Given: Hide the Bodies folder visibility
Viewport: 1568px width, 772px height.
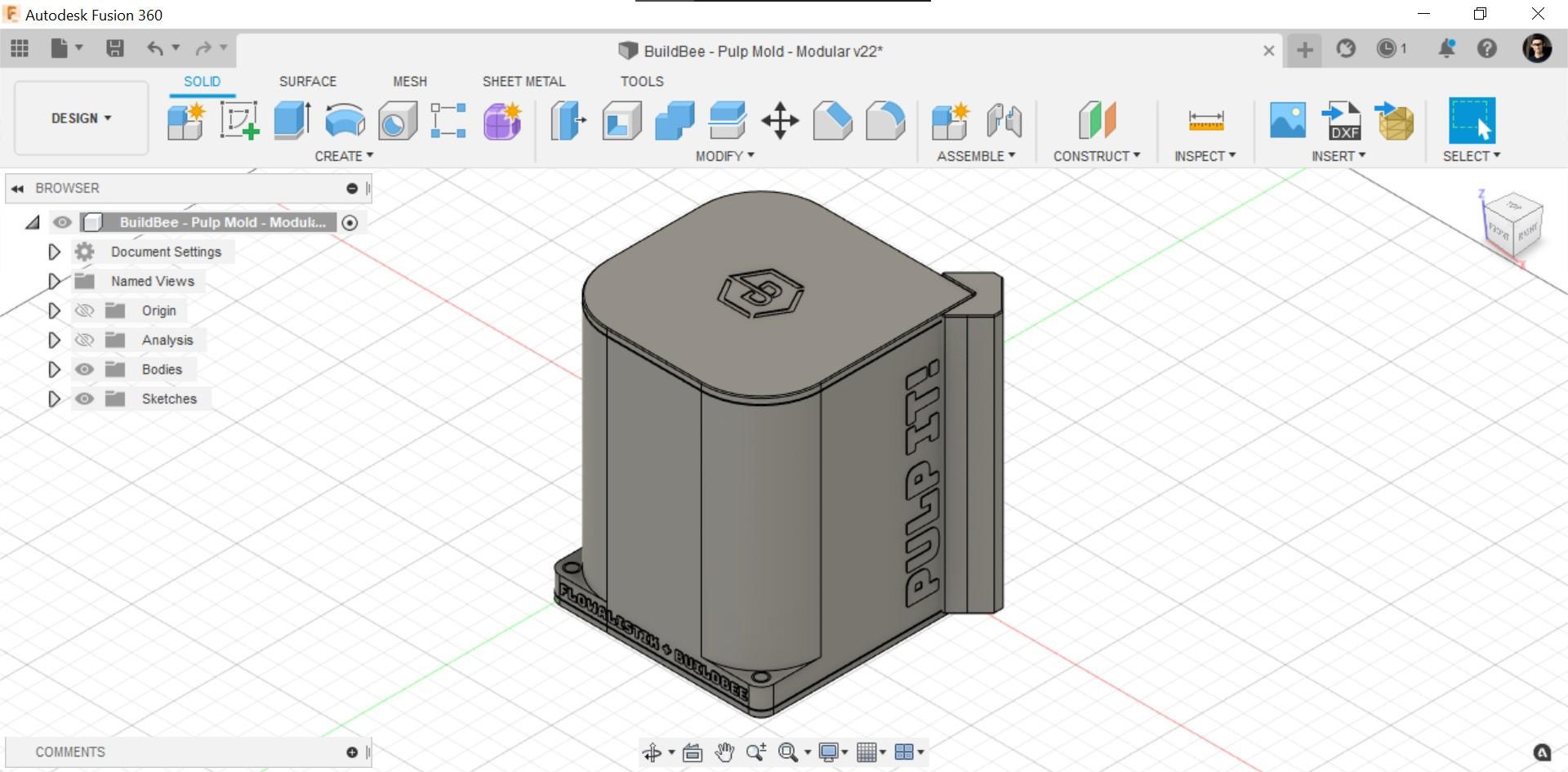Looking at the screenshot, I should [x=84, y=369].
